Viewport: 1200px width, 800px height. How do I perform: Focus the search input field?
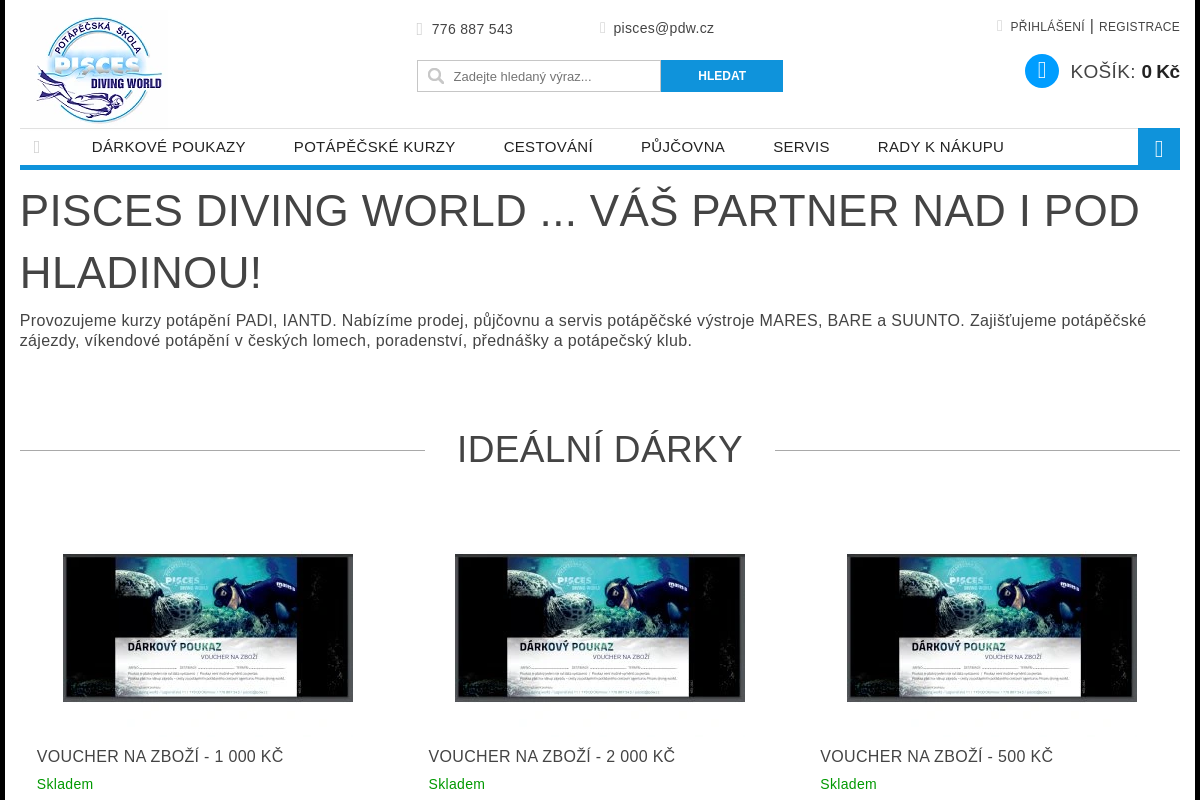point(539,76)
